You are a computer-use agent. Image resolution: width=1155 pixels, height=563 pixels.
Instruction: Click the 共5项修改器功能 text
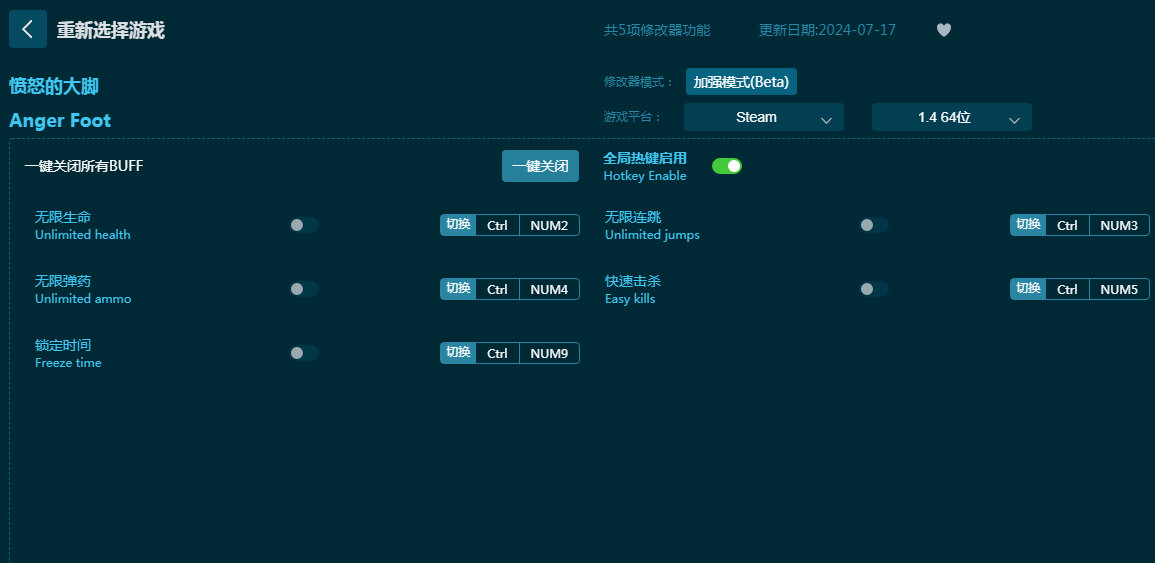(657, 30)
